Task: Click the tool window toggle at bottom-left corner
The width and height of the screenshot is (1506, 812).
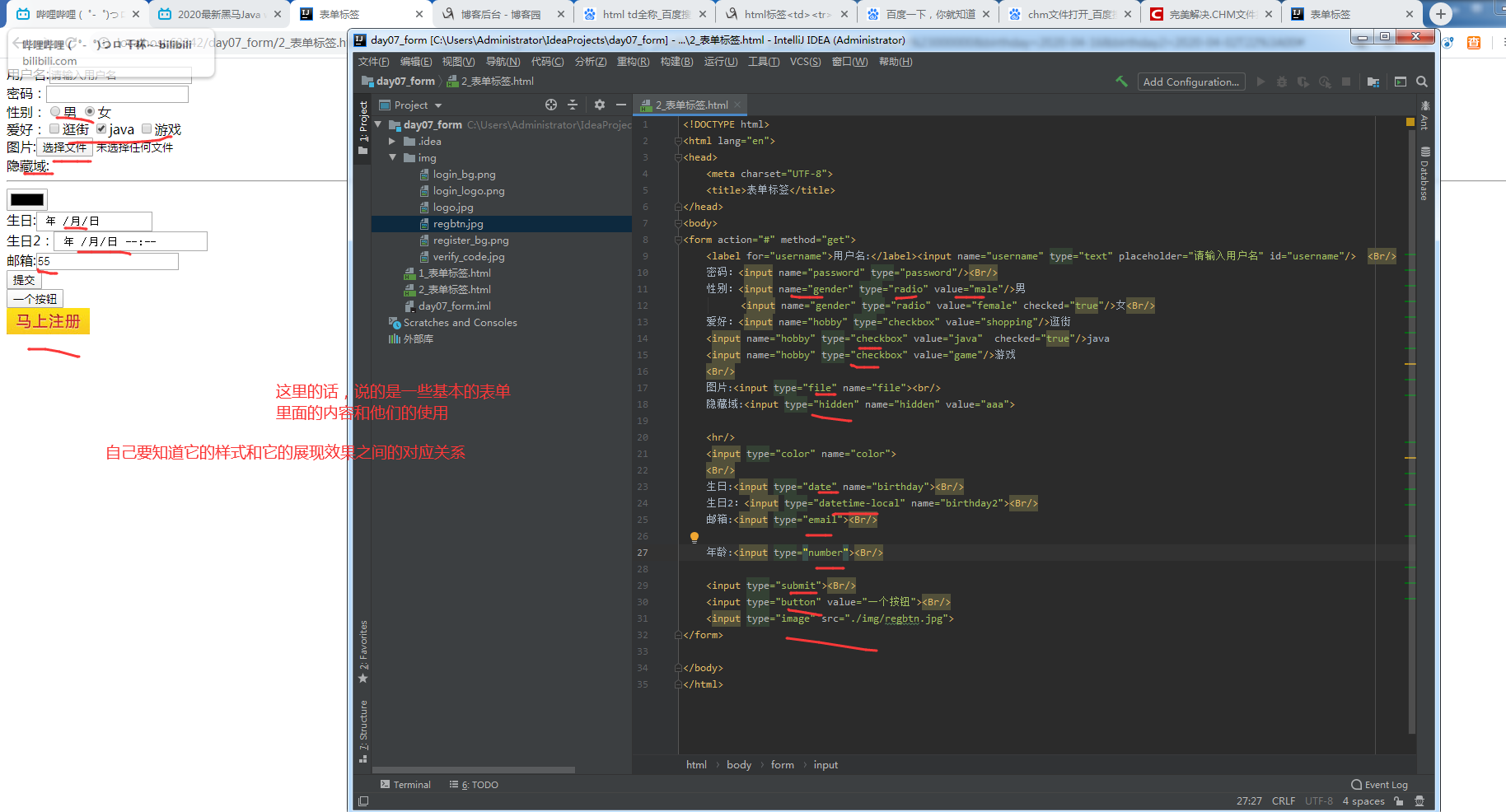Action: (x=363, y=801)
